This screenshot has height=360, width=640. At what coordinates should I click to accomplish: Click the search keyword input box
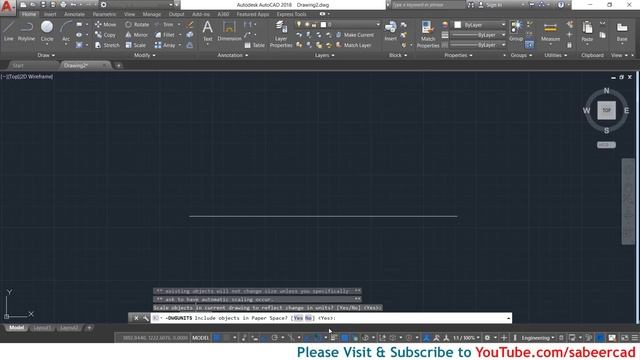(x=429, y=5)
